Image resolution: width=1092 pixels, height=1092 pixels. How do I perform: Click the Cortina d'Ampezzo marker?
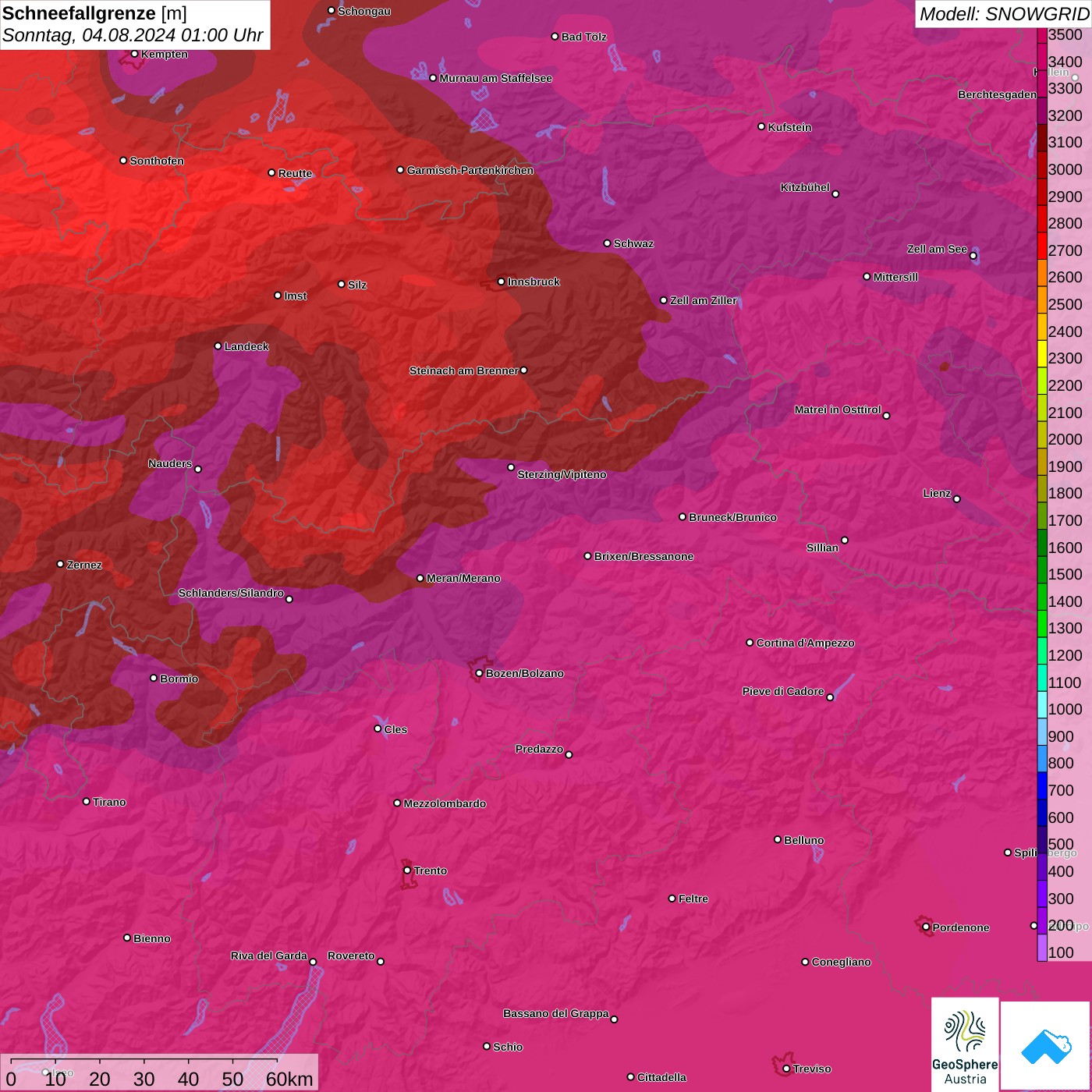750,643
